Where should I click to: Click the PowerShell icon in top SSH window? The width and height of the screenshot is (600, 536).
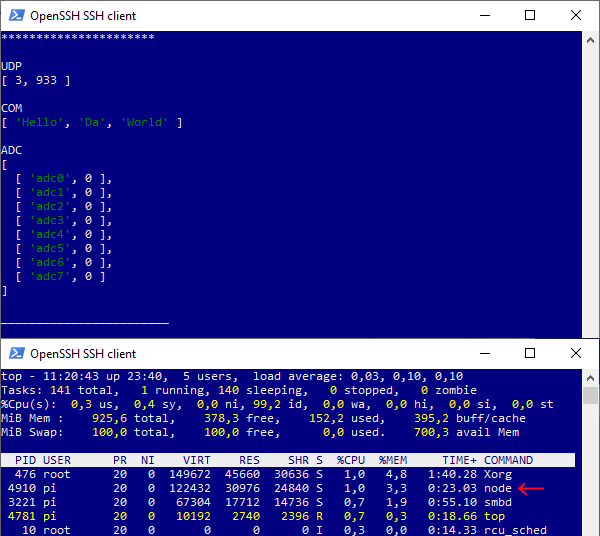click(x=17, y=15)
